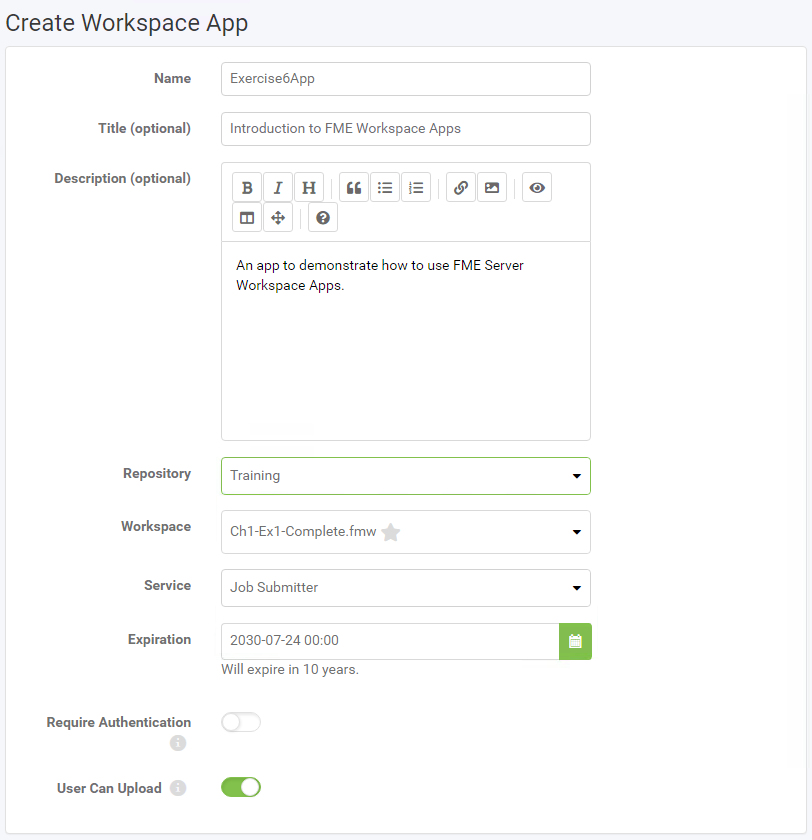Click into the Title (optional) field
This screenshot has width=812, height=840.
tap(406, 129)
